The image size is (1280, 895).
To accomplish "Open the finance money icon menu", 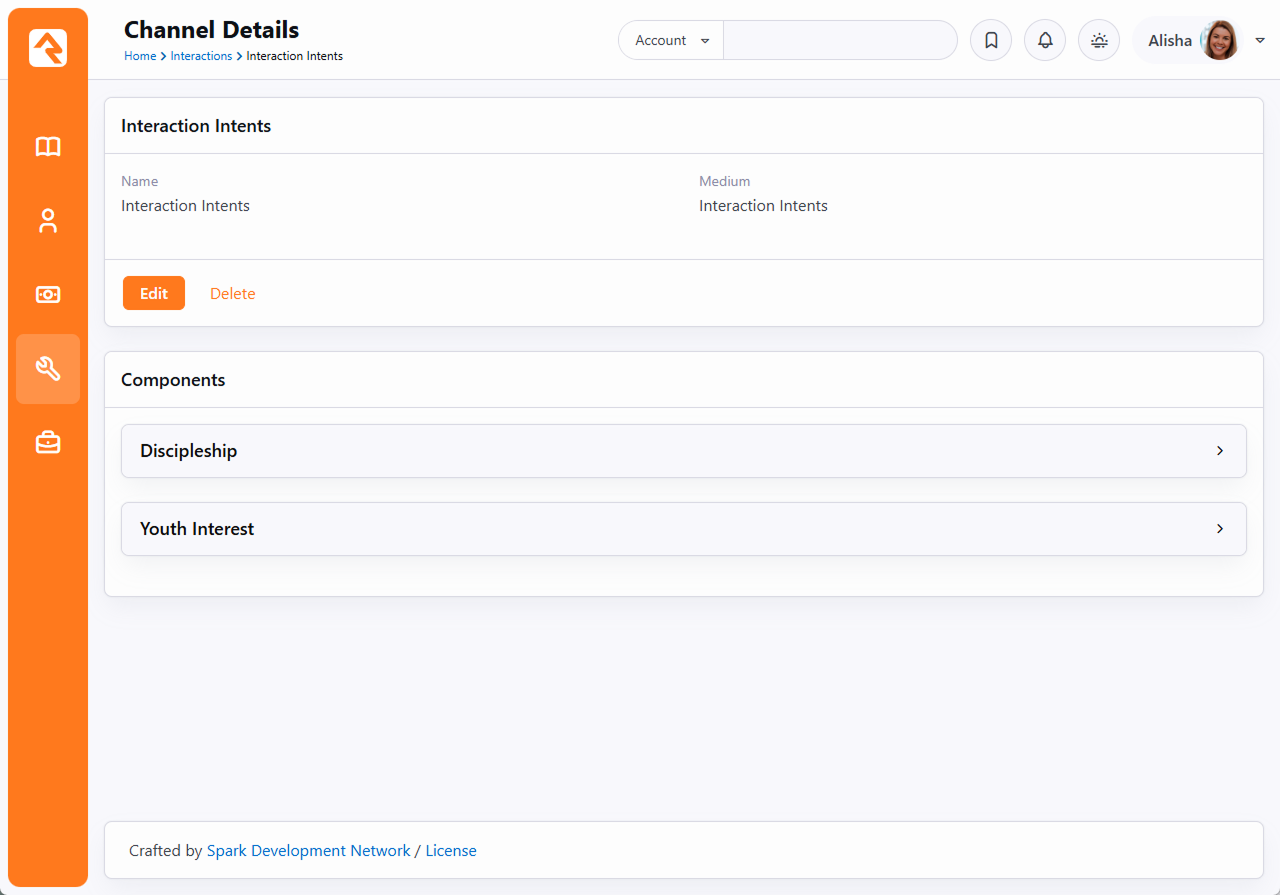I will (48, 295).
